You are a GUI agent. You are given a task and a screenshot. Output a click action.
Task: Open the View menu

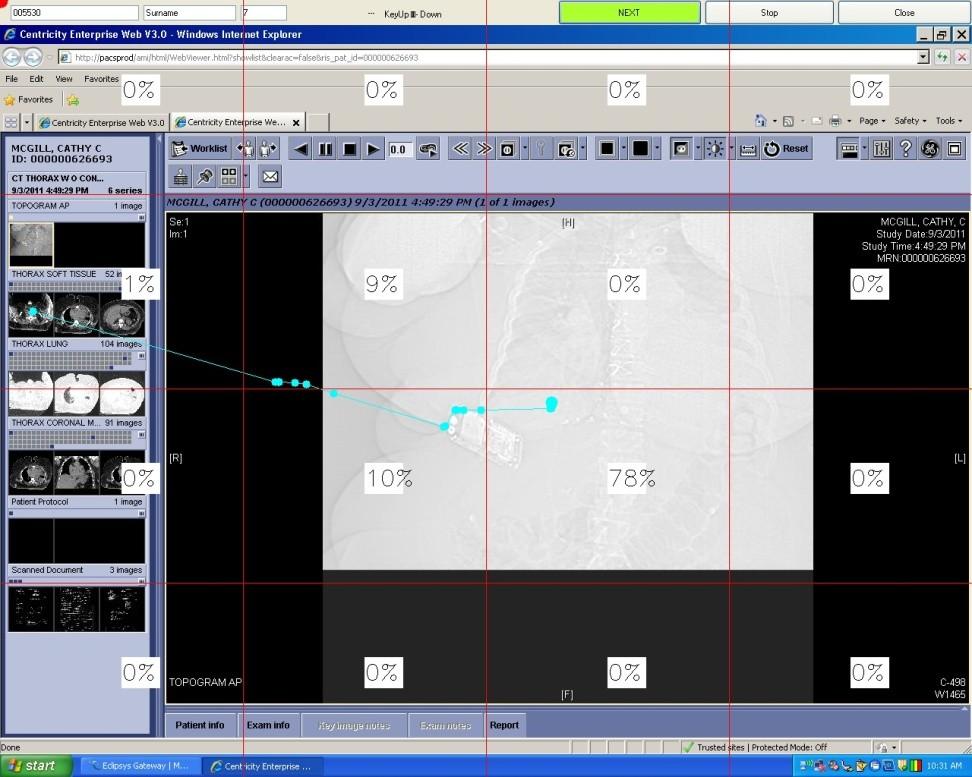tap(64, 79)
